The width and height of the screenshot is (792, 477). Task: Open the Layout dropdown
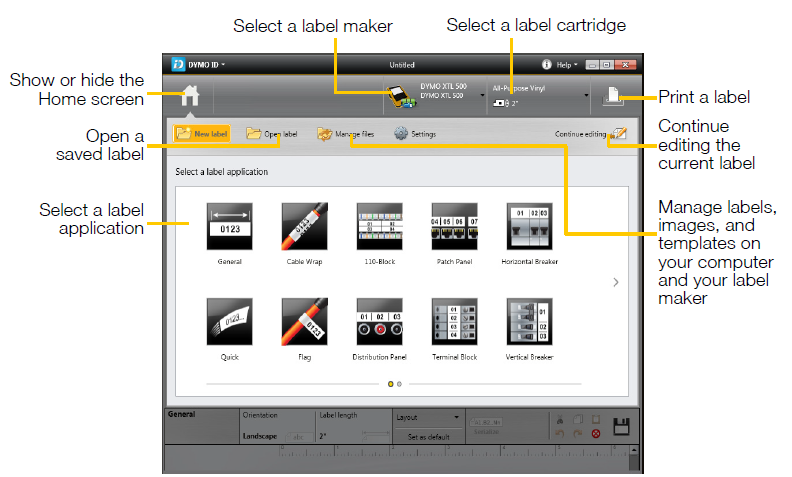428,417
